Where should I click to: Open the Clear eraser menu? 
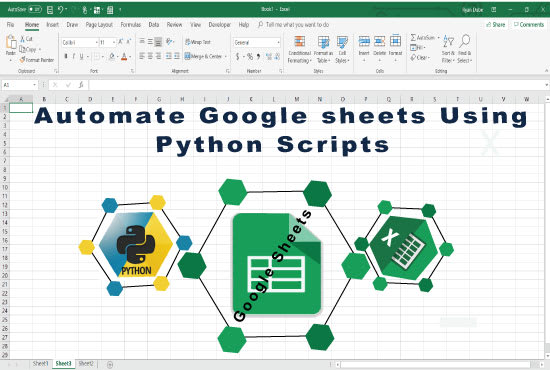tap(420, 58)
